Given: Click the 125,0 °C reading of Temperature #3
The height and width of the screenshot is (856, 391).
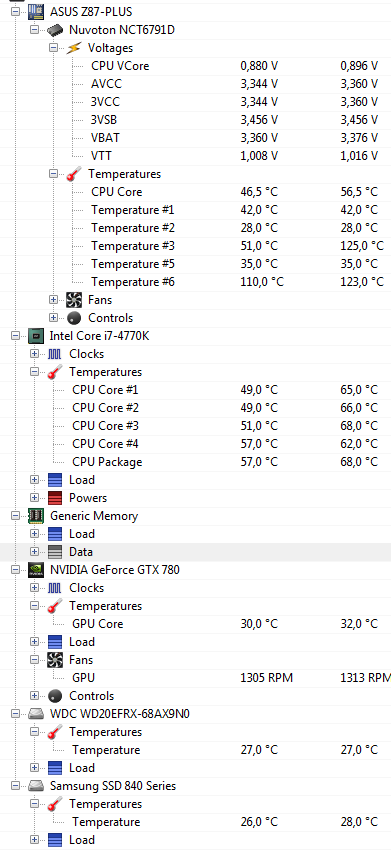Looking at the screenshot, I should (362, 246).
